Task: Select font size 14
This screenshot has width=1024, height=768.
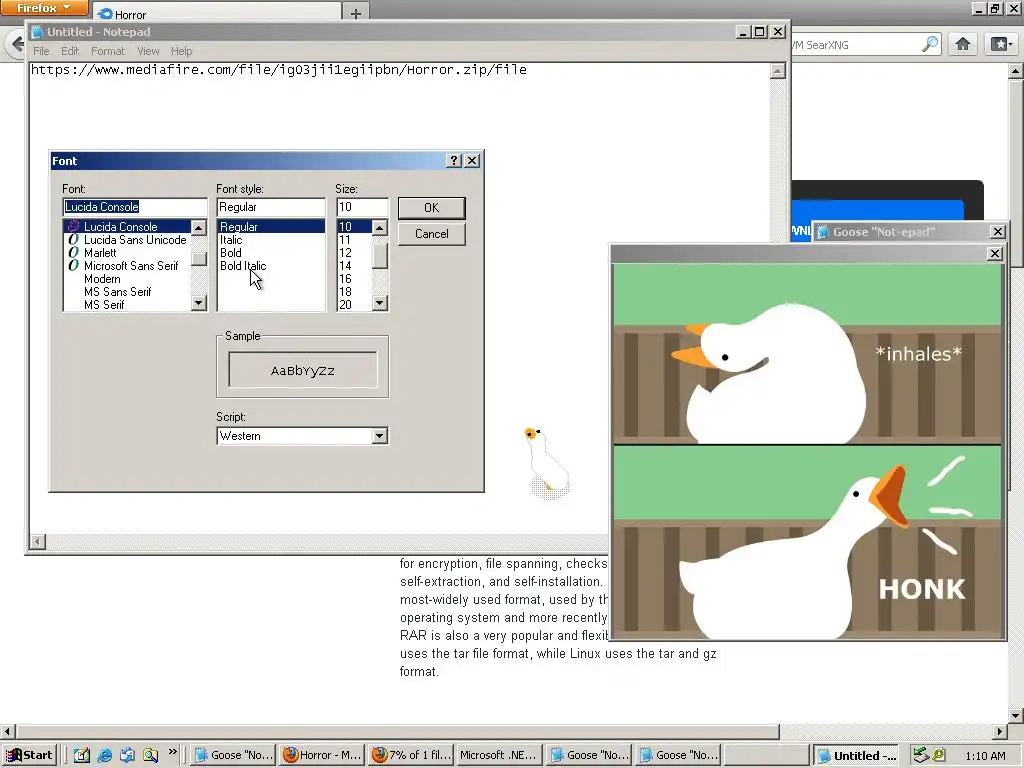Action: [x=354, y=266]
